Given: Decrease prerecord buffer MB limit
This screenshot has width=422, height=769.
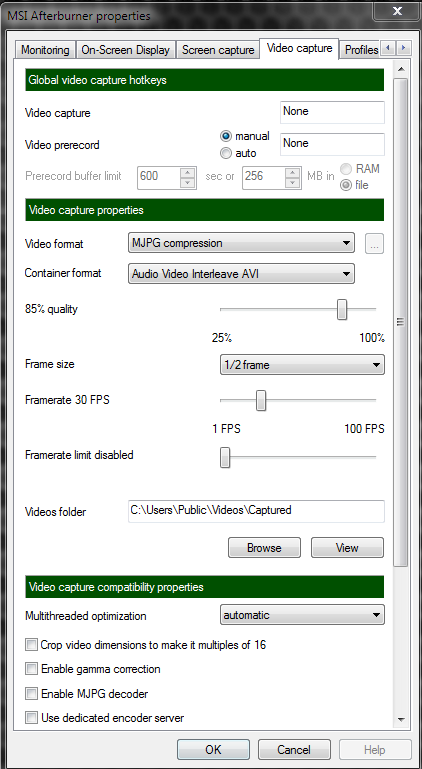Looking at the screenshot, I should [x=293, y=182].
